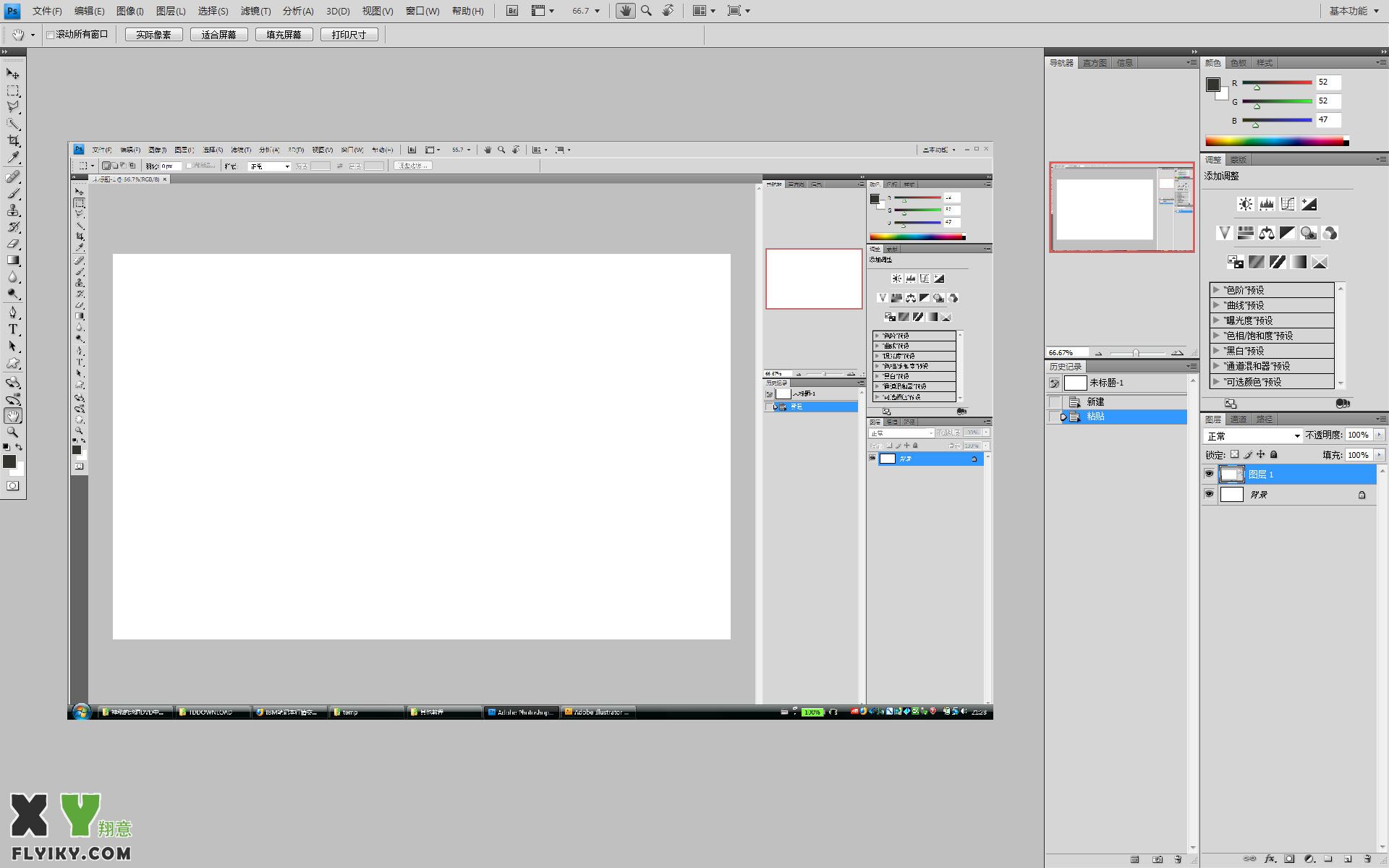Click the Adobe Photoshop taskbar icon
Viewport: 1389px width, 868px height.
(522, 711)
